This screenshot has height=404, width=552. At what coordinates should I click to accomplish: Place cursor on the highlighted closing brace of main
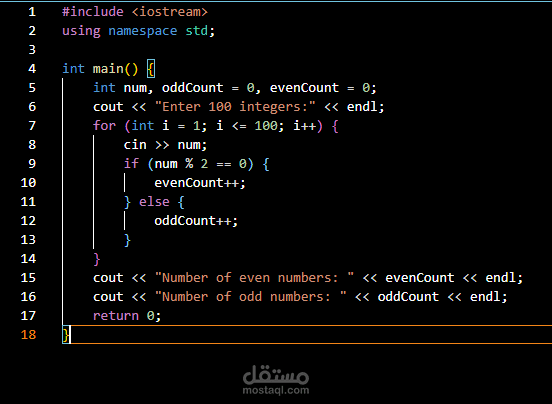coord(66,335)
